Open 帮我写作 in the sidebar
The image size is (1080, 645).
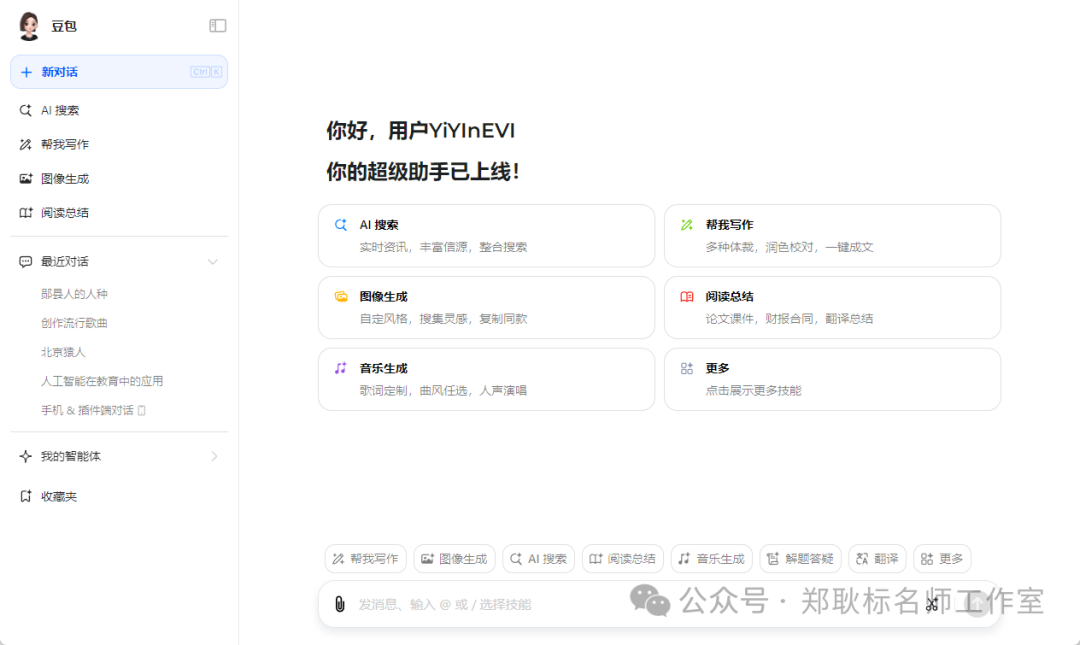point(119,144)
